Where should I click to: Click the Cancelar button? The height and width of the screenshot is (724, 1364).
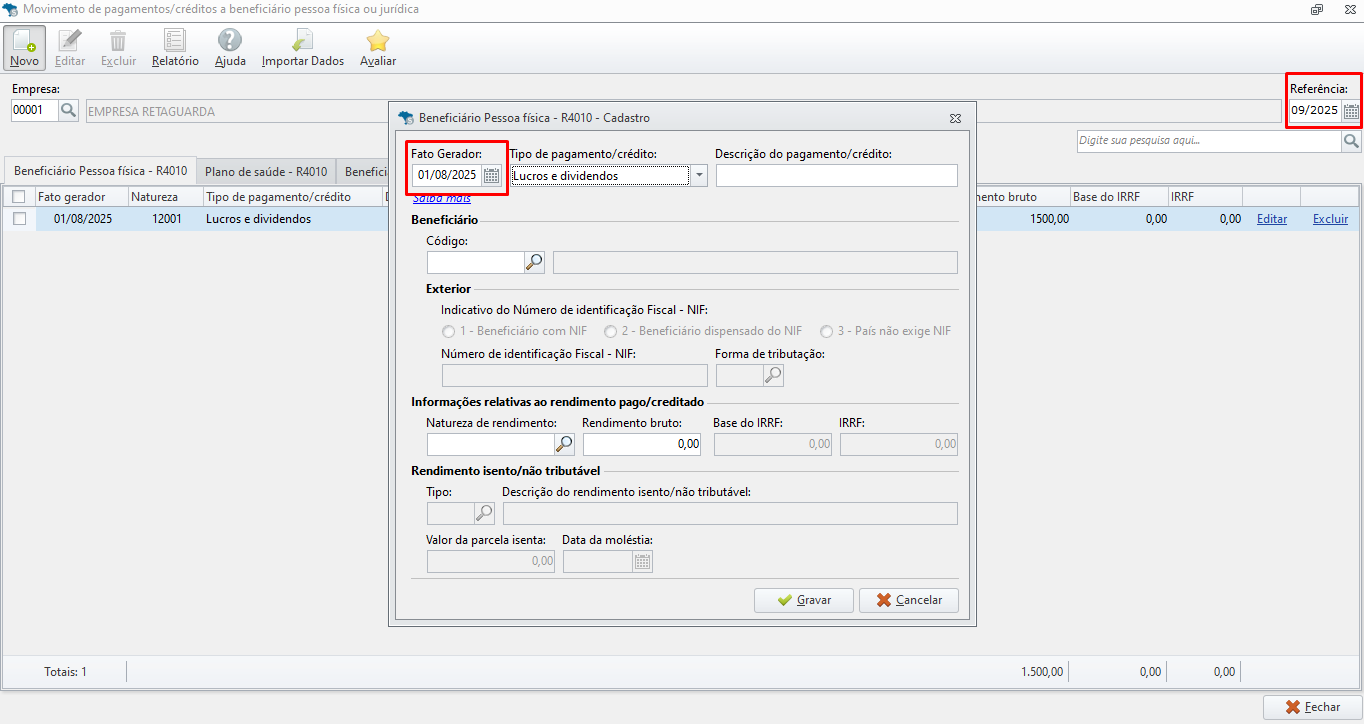click(x=908, y=600)
